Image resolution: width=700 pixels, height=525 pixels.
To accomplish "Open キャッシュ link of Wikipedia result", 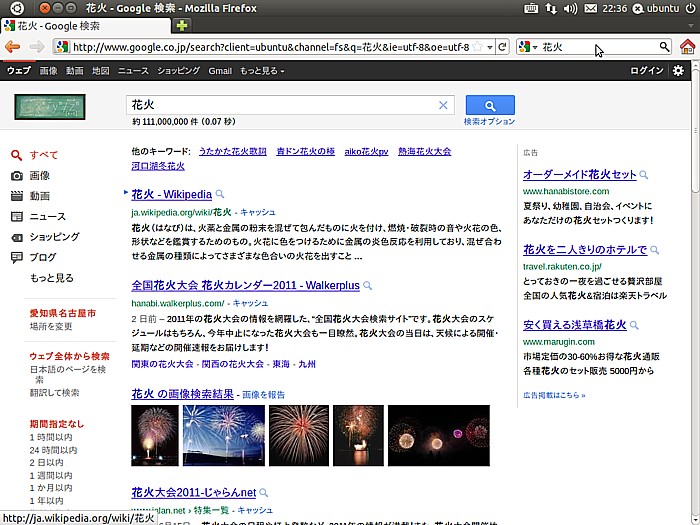I will click(258, 212).
